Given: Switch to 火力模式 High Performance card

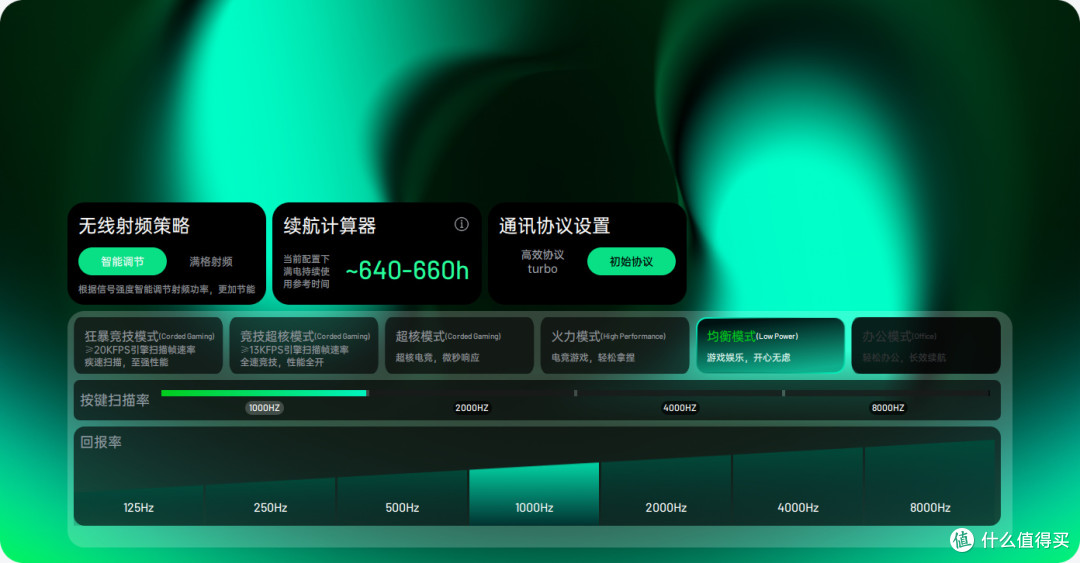Looking at the screenshot, I should (614, 345).
